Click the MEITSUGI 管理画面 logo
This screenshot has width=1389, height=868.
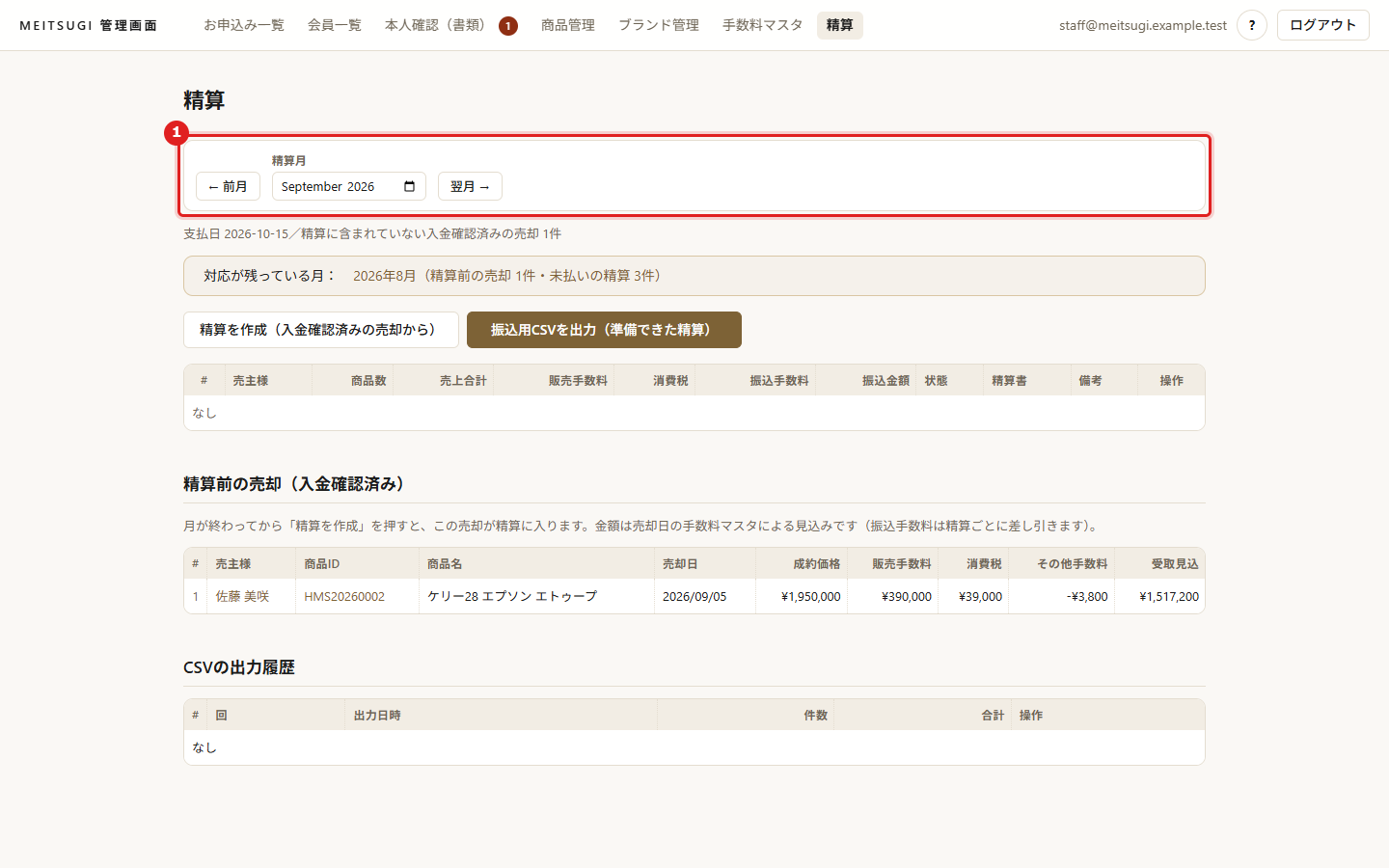pos(88,25)
